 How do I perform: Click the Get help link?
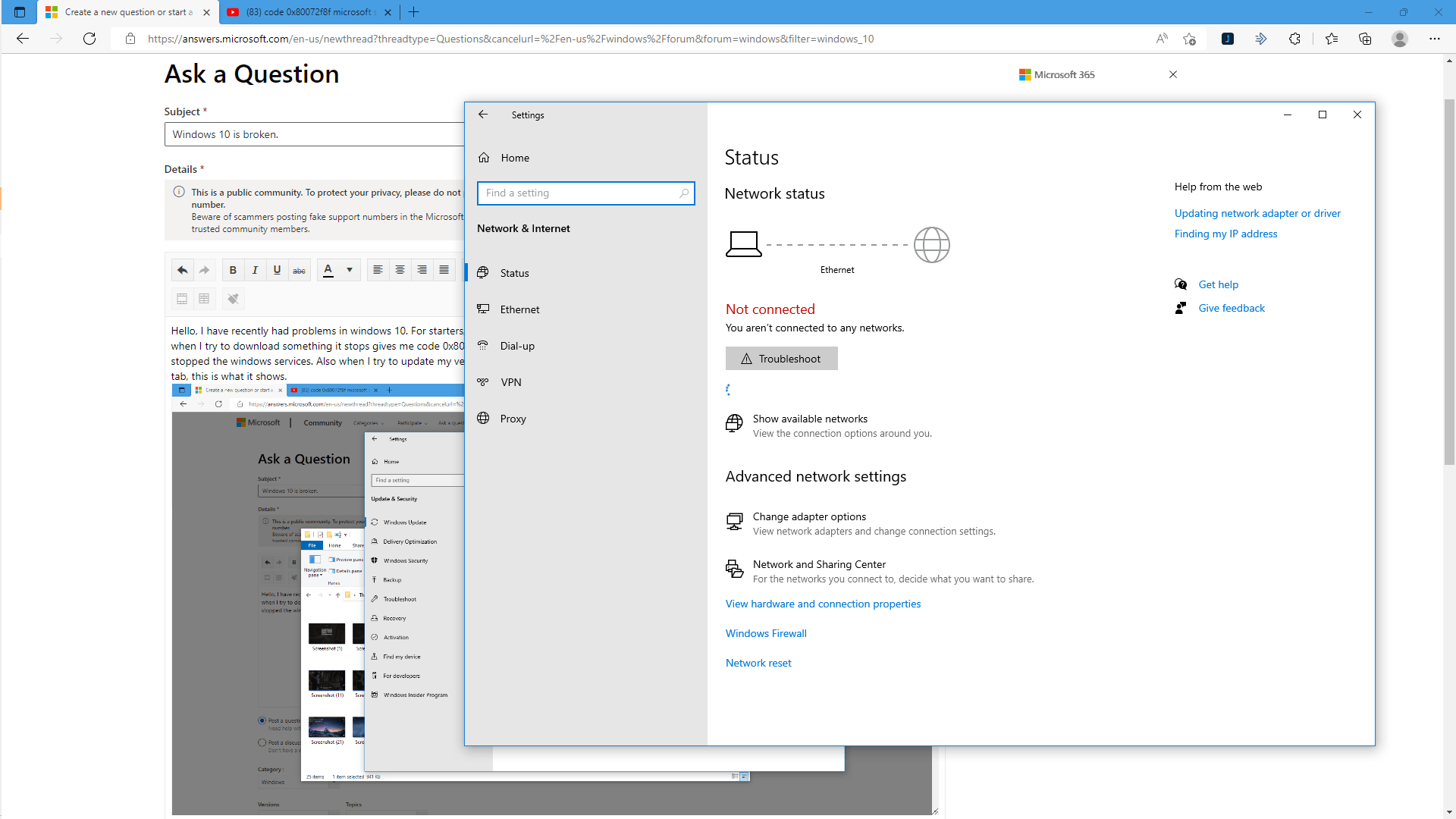click(x=1218, y=284)
